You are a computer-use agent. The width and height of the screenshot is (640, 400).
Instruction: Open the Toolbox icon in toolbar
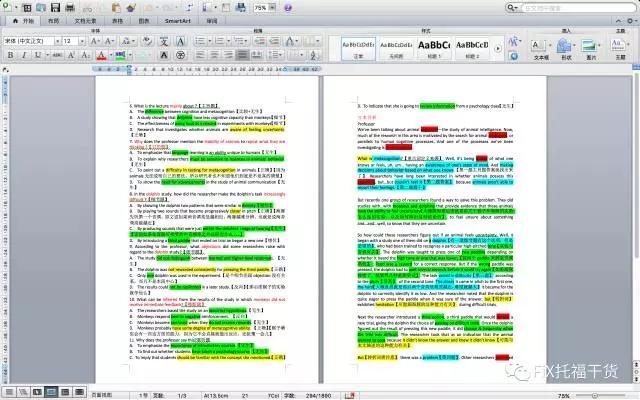226,7
